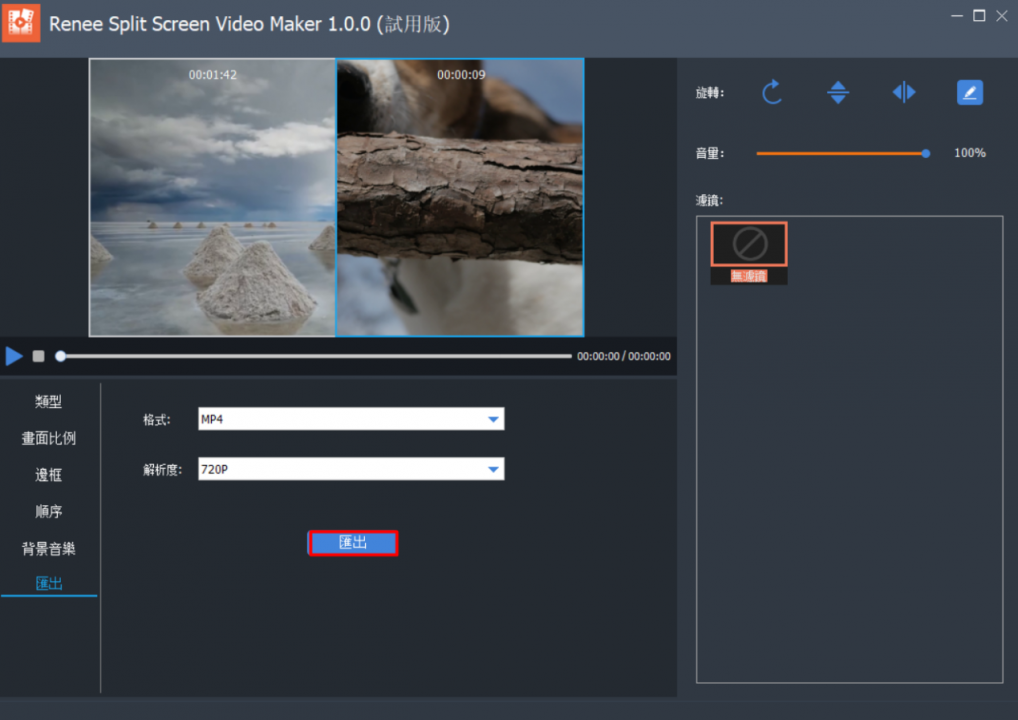Click the vertical flip icon
The width and height of the screenshot is (1018, 720).
point(838,93)
